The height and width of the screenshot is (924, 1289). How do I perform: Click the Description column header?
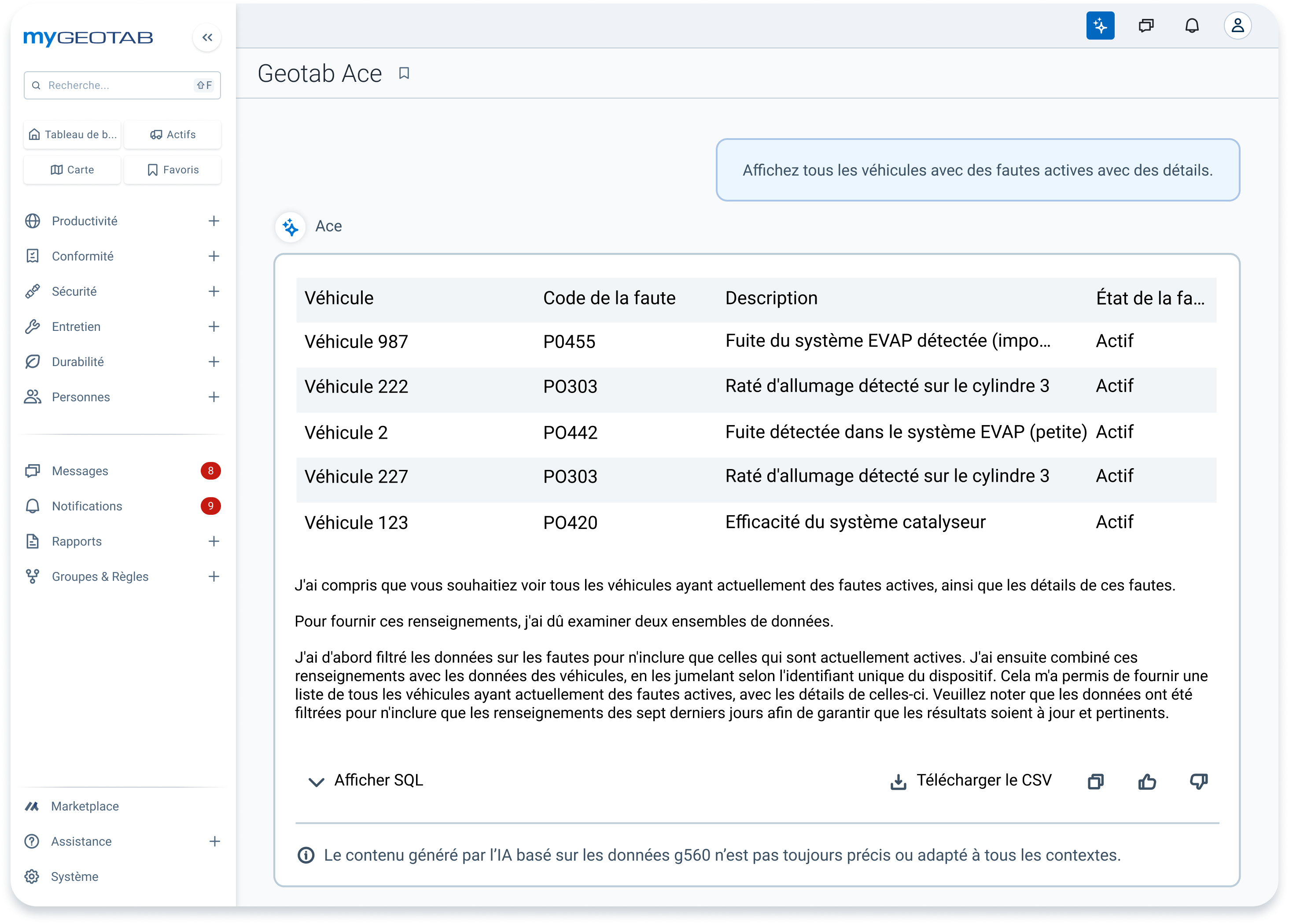tap(771, 298)
